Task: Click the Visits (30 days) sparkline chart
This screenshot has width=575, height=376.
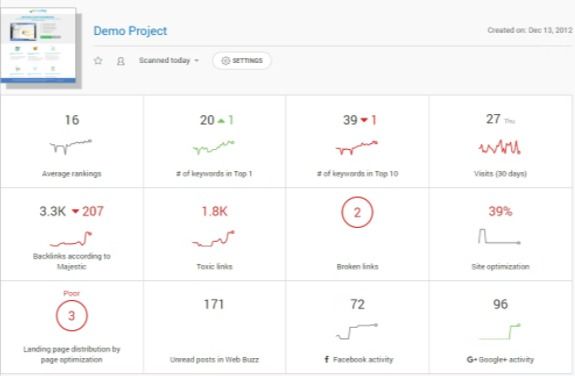Action: pyautogui.click(x=499, y=147)
